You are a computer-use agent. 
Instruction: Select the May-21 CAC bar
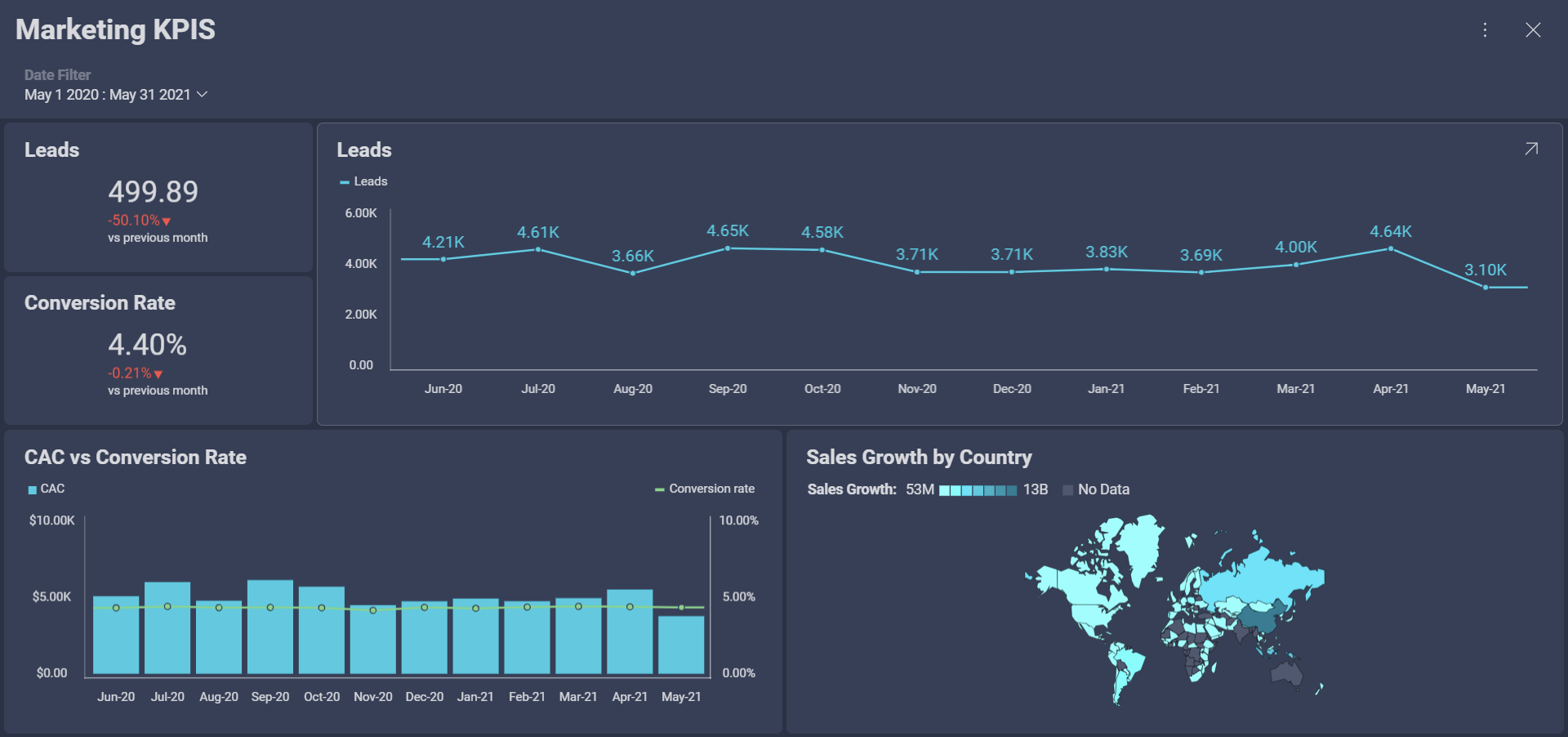[681, 644]
